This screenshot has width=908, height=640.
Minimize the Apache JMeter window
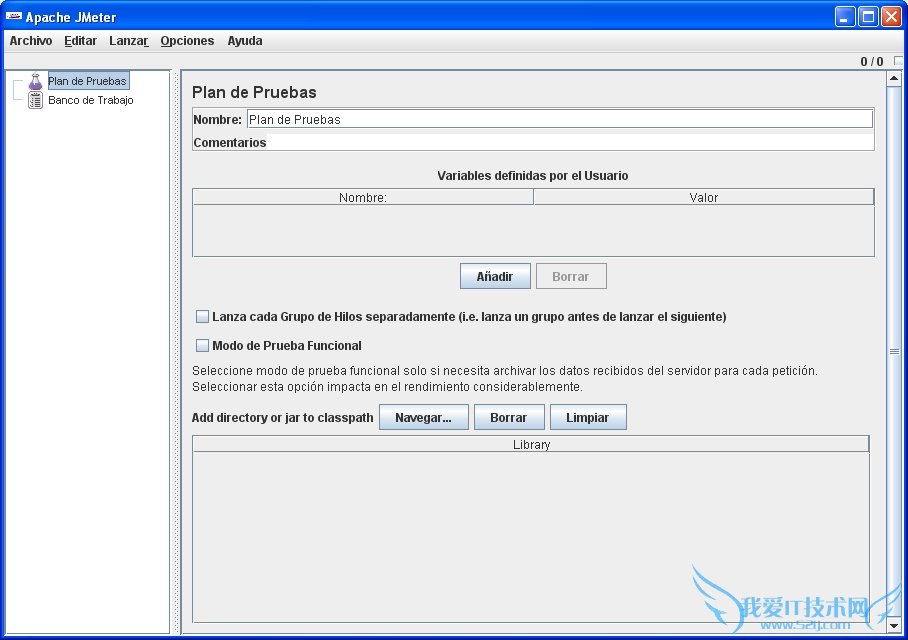point(846,16)
